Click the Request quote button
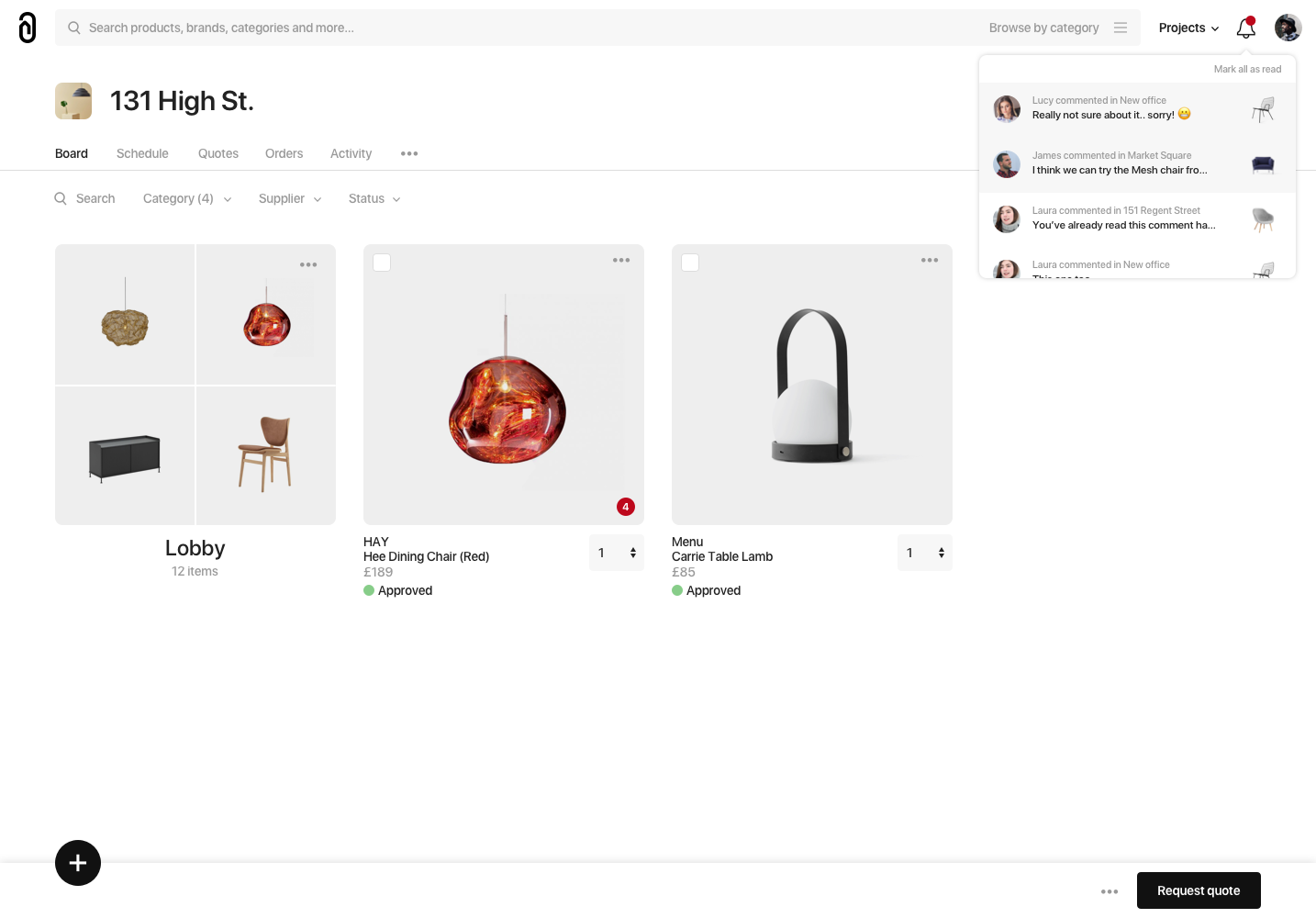 1199,890
